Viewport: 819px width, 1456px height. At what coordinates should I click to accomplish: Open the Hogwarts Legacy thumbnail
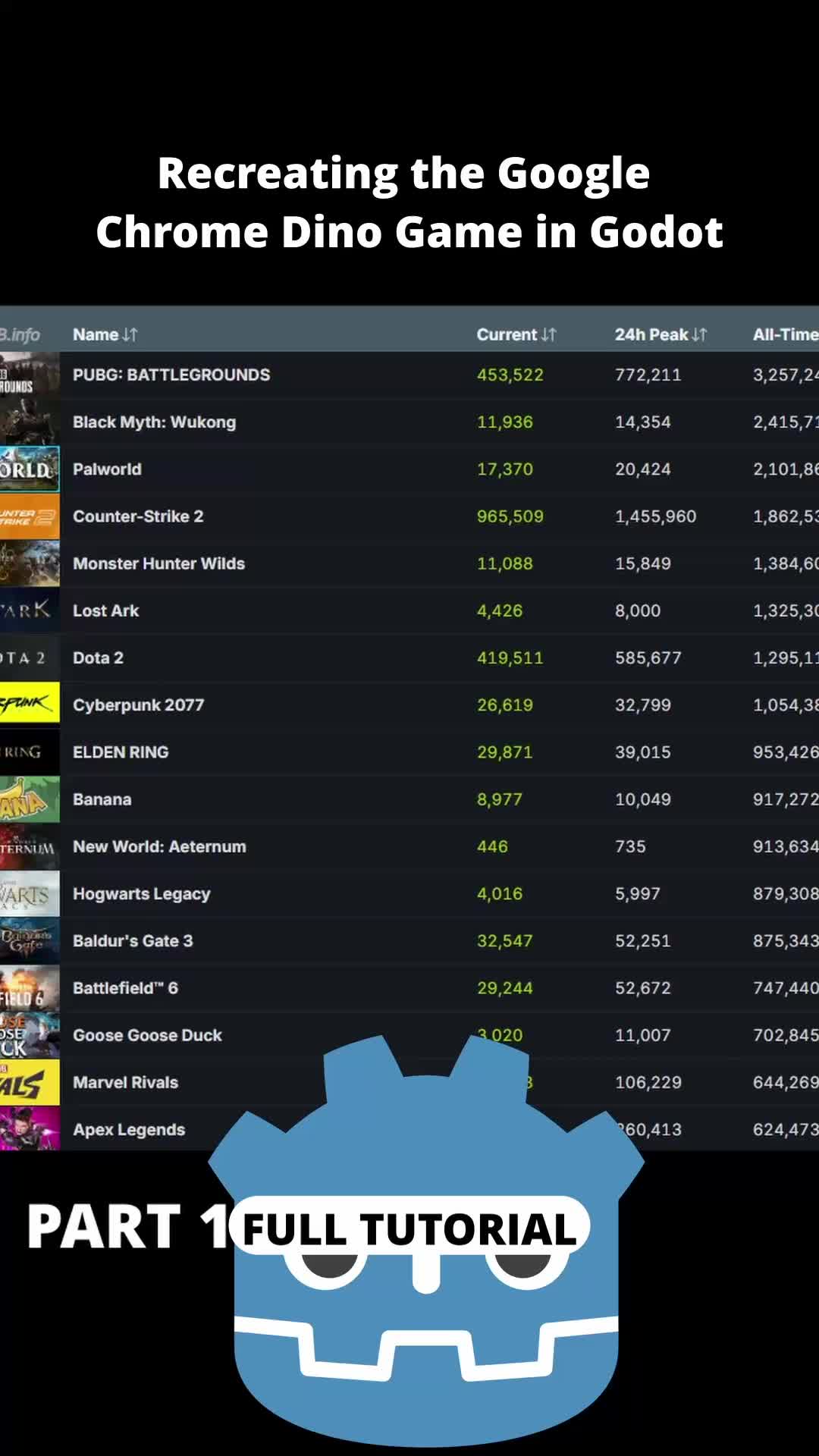click(30, 893)
